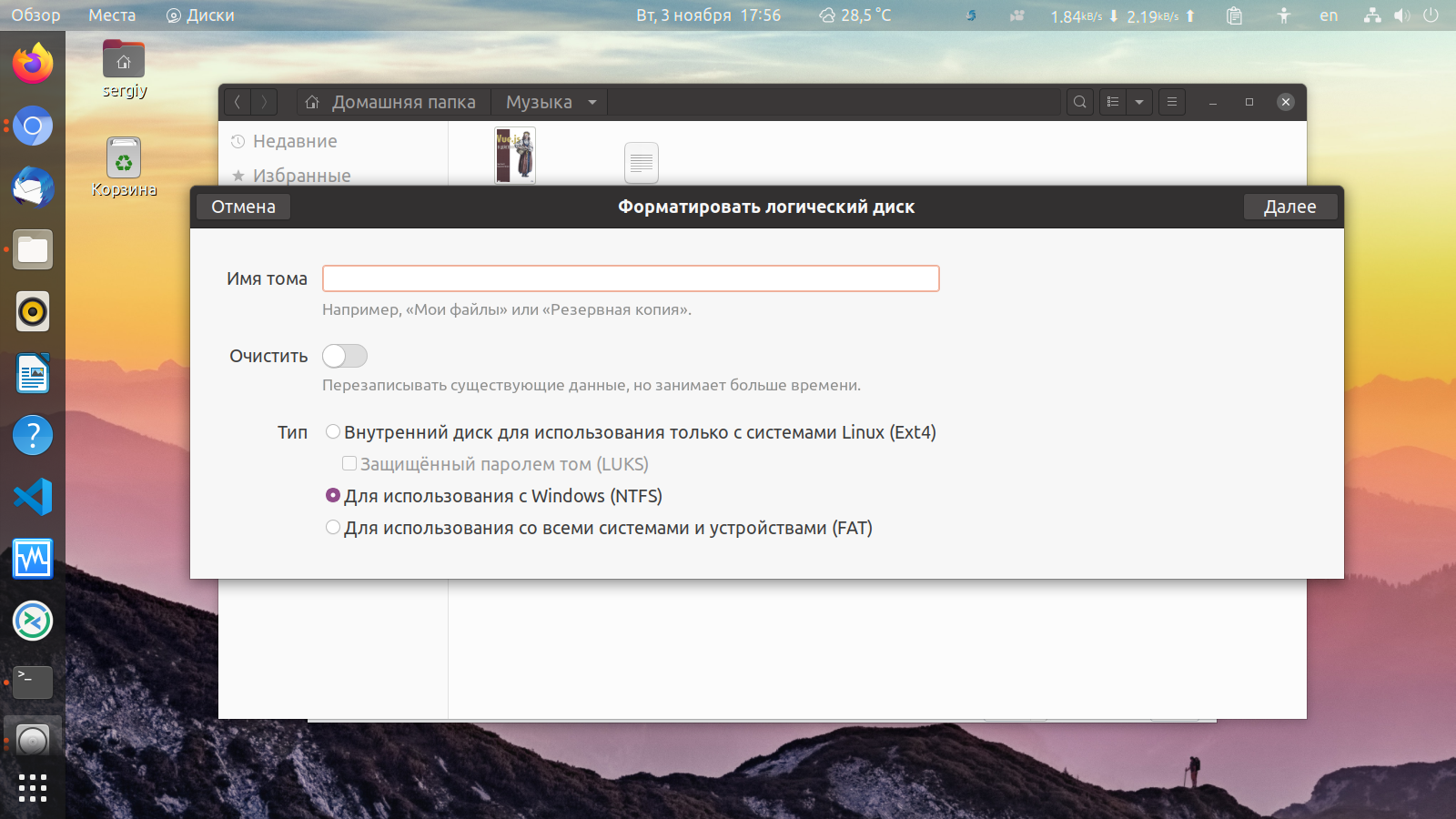Expand the Музыка path dropdown arrow
This screenshot has height=819, width=1456.
pos(592,102)
